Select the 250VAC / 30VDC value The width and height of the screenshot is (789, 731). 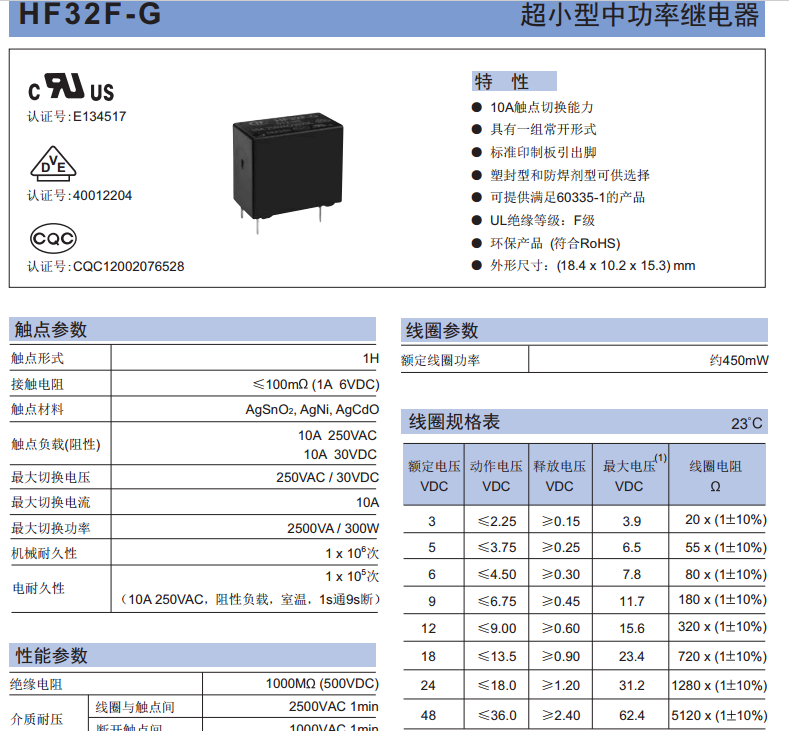328,477
